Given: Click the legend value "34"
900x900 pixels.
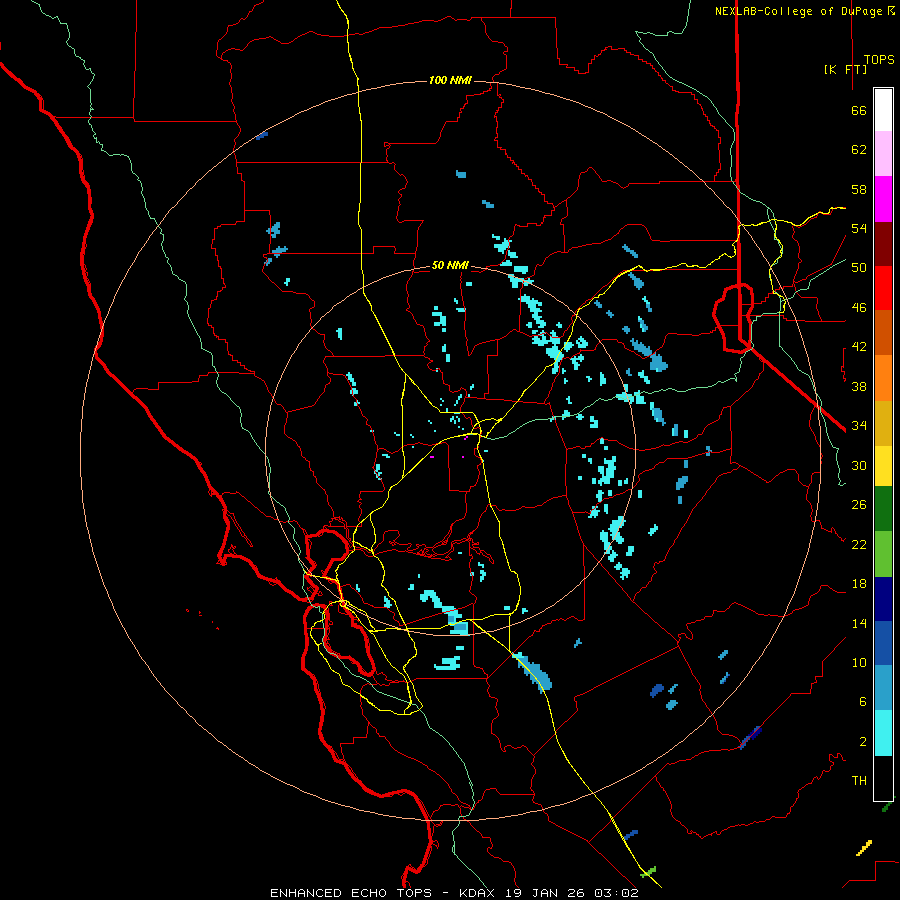Looking at the screenshot, I should [859, 426].
